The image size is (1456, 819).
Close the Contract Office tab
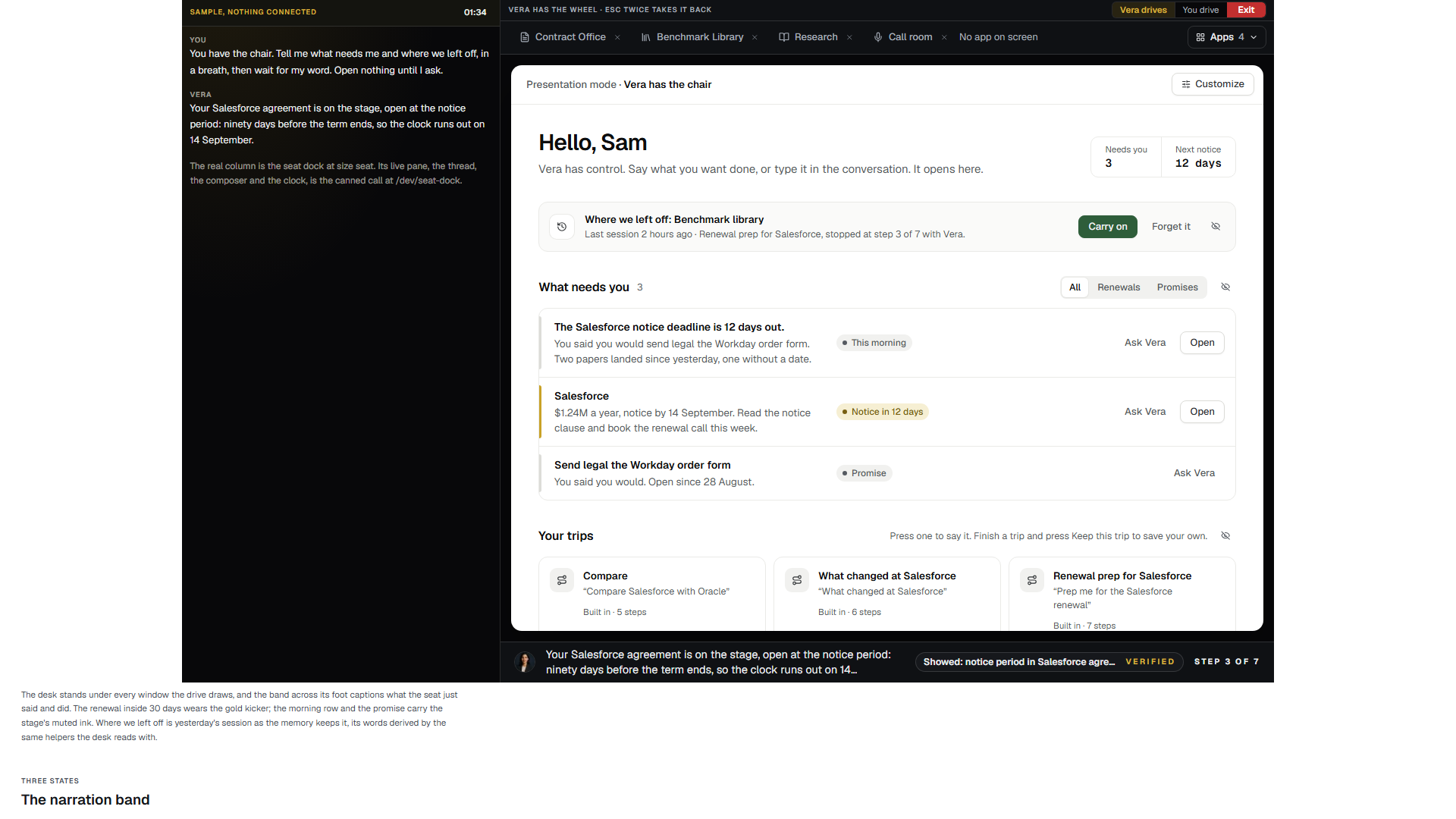pyautogui.click(x=617, y=37)
